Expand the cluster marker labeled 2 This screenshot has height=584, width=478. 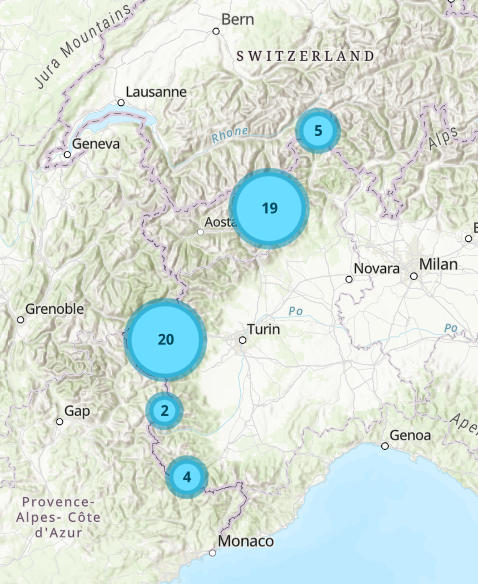164,410
